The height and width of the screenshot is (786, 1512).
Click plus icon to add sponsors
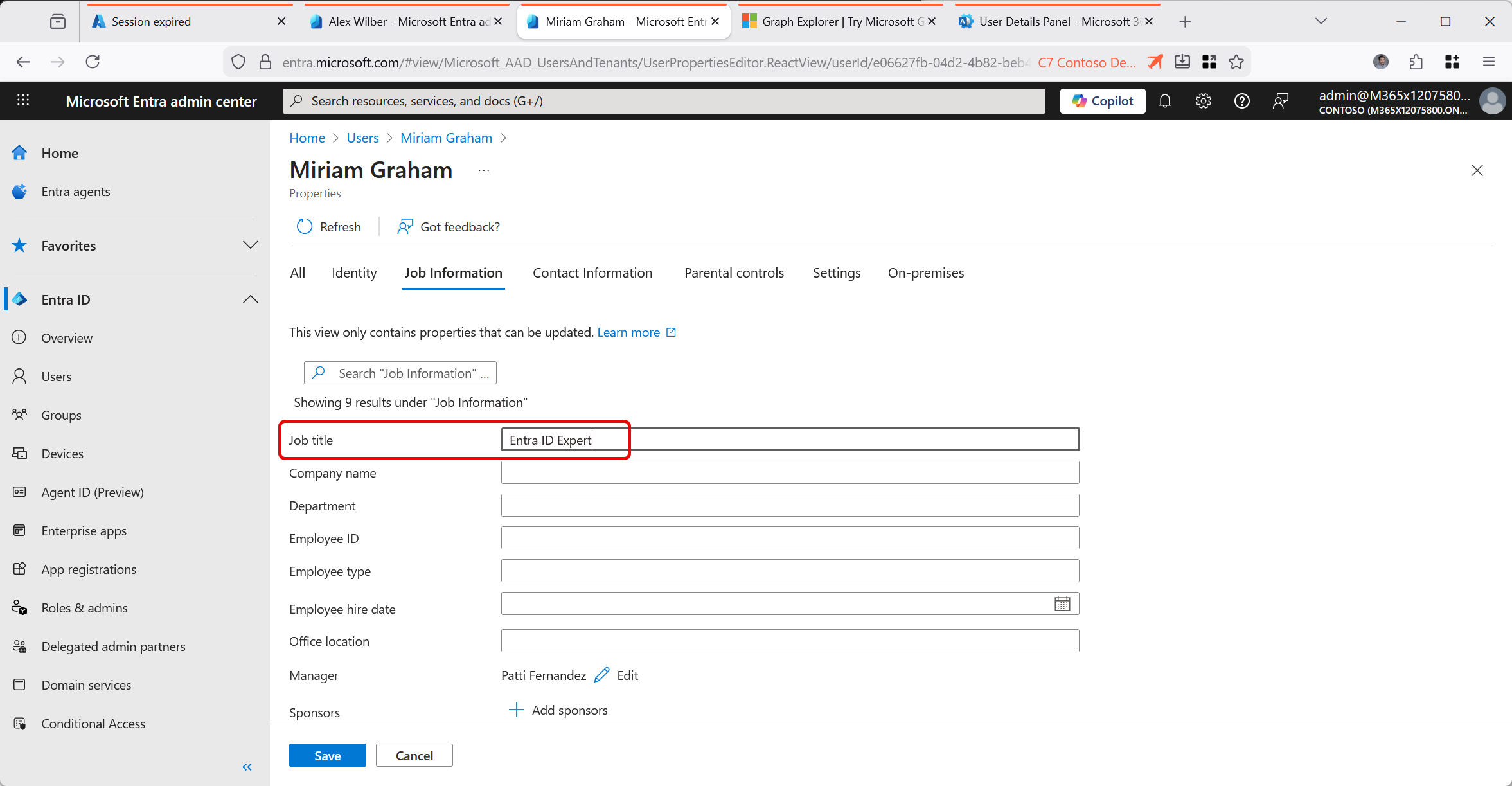point(516,710)
